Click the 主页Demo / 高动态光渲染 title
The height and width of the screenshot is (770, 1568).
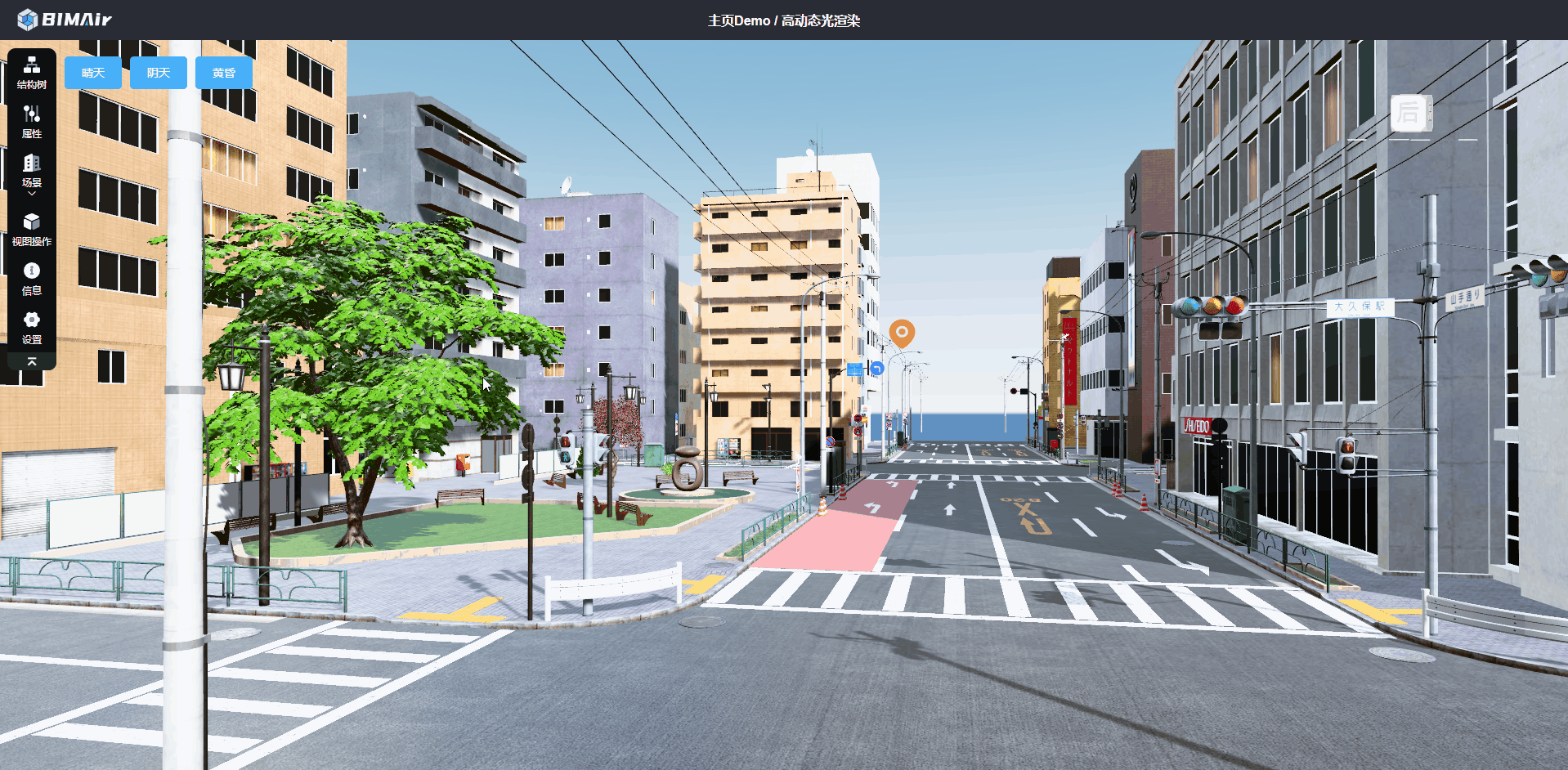pos(784,20)
